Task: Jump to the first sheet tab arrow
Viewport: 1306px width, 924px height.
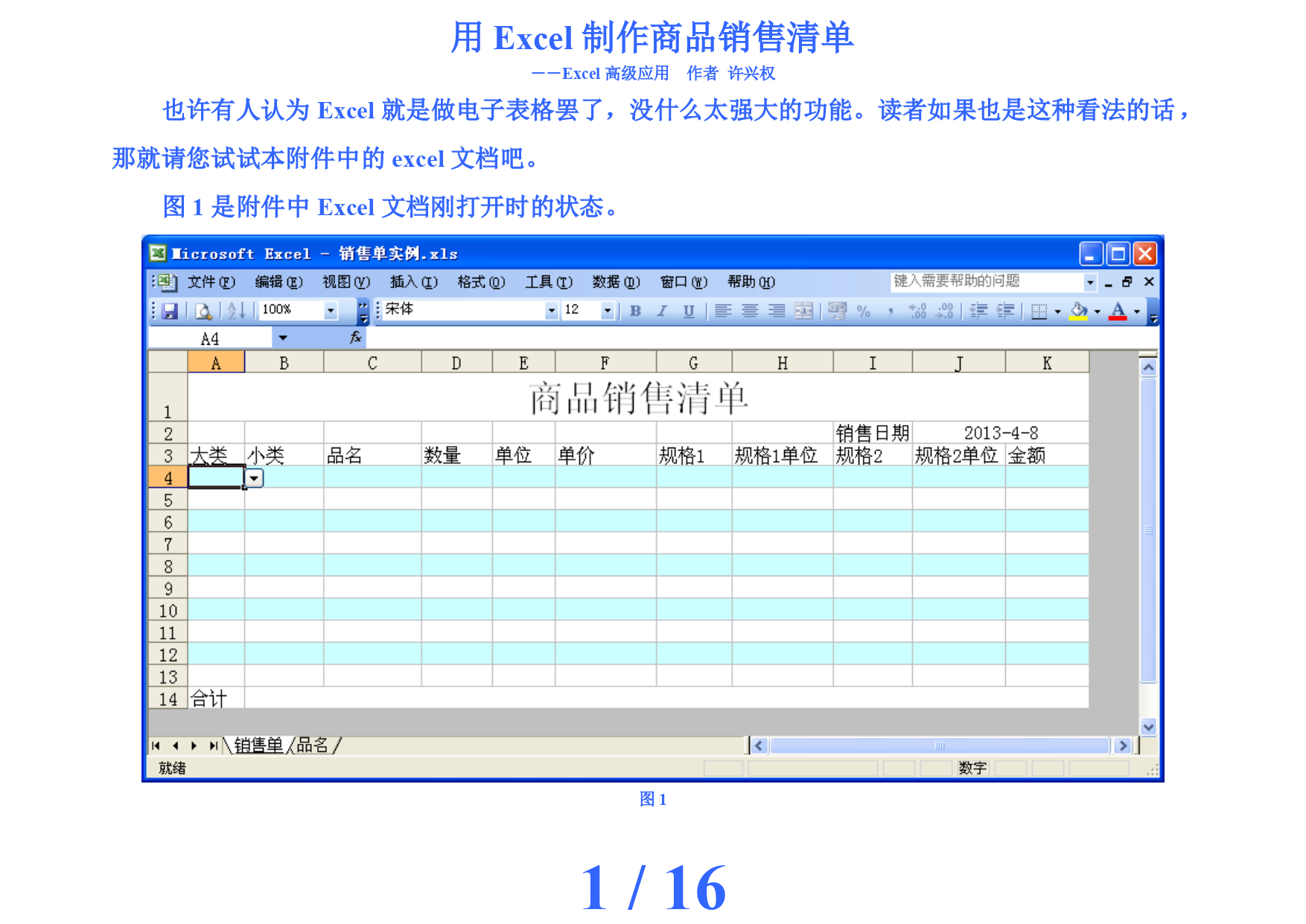Action: click(156, 745)
